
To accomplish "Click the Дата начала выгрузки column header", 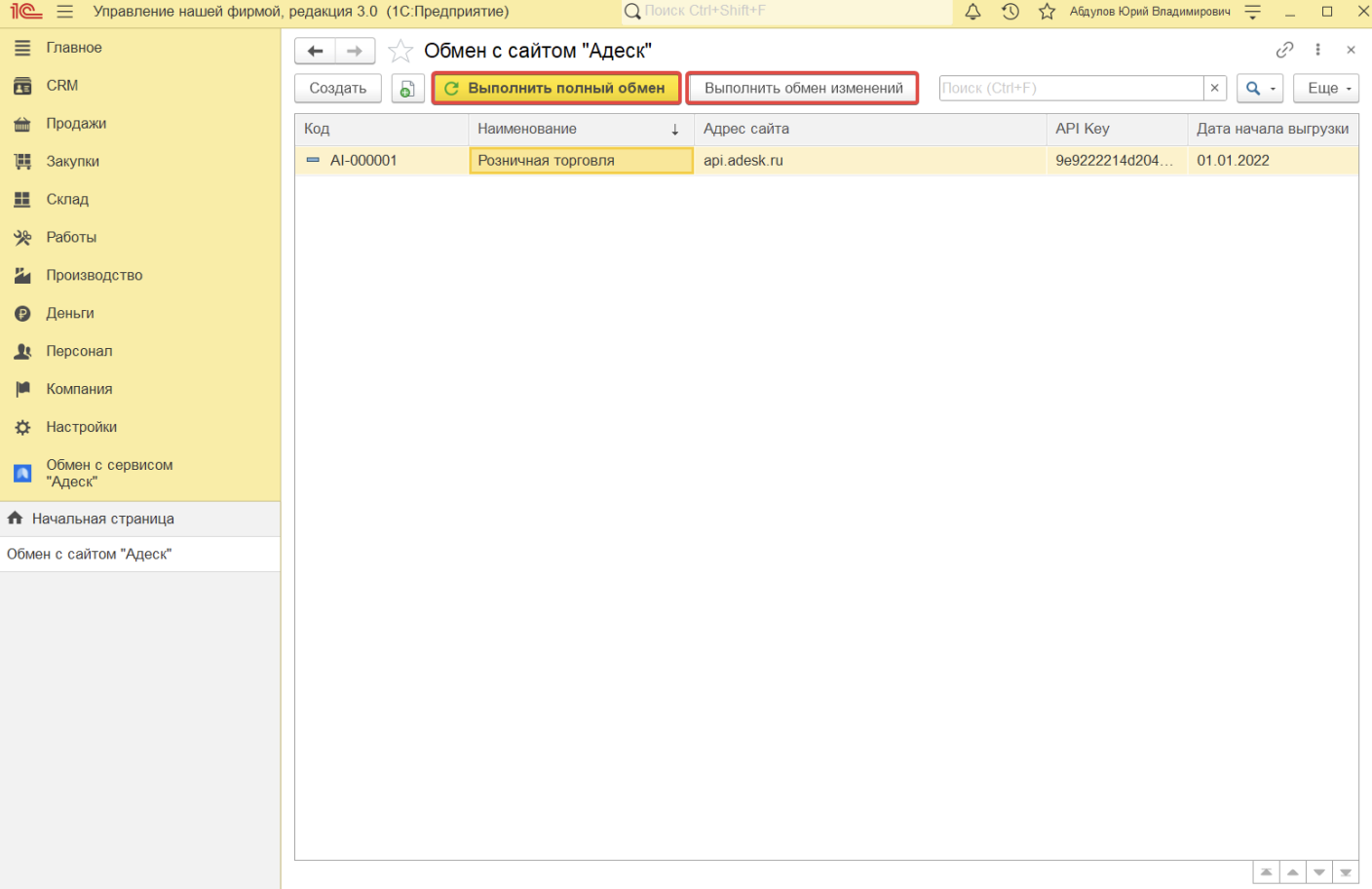I will point(1273,129).
